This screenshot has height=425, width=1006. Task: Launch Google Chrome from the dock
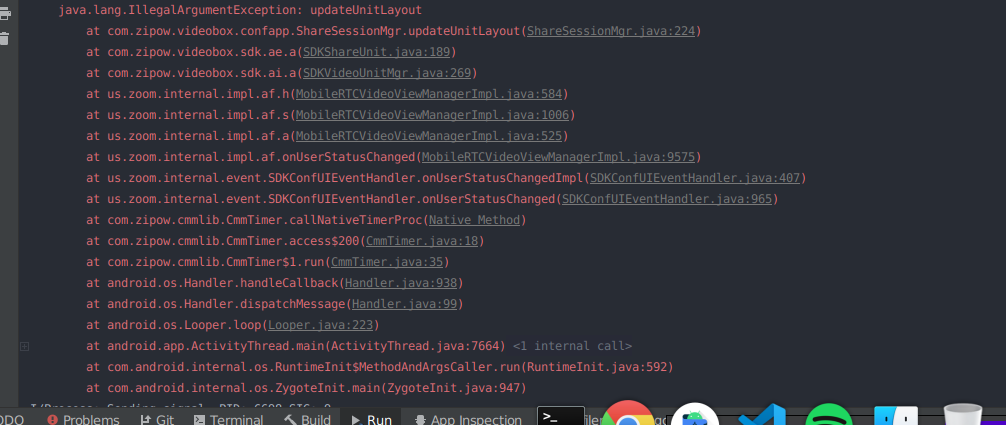click(x=627, y=414)
